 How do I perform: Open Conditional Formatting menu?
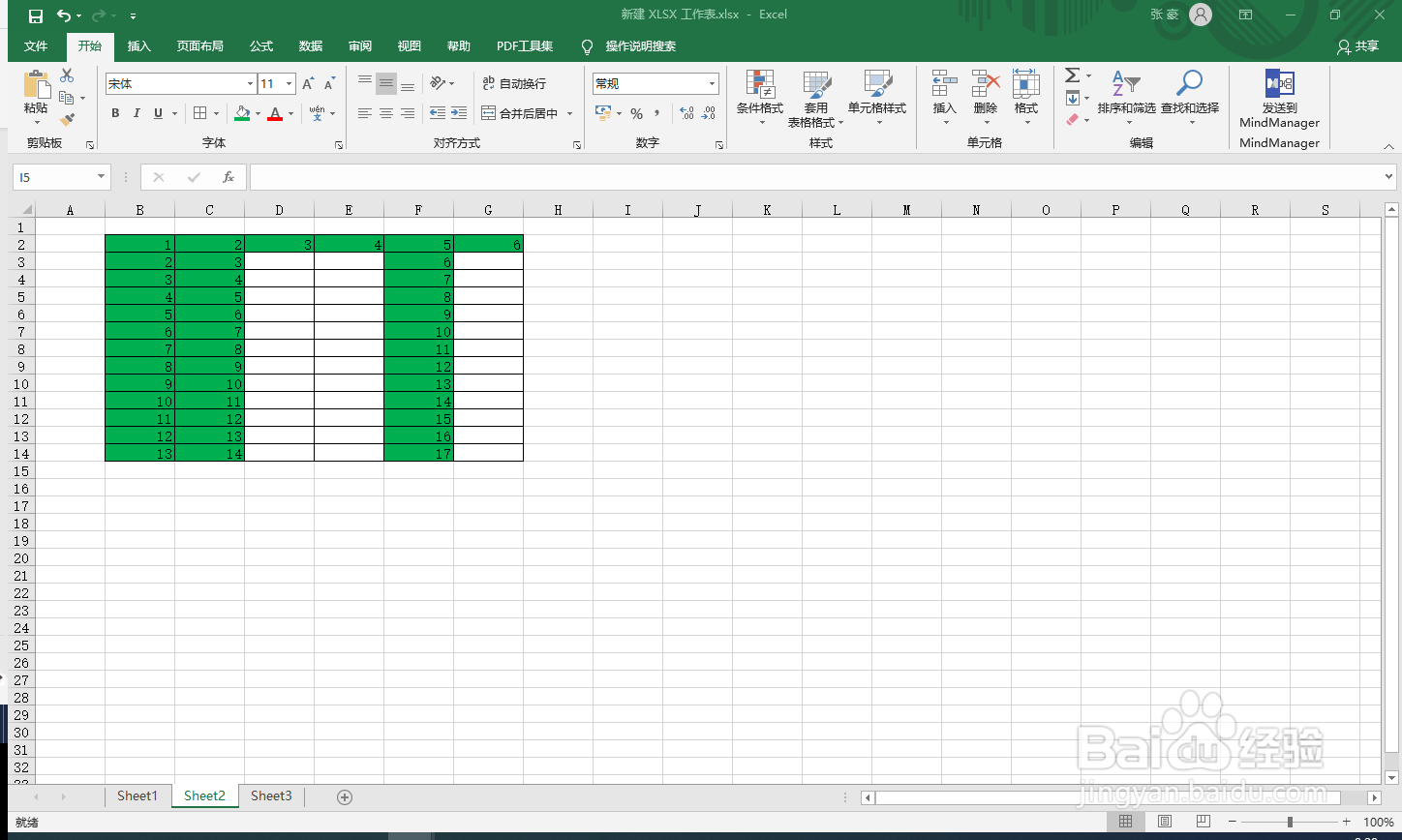point(760,99)
